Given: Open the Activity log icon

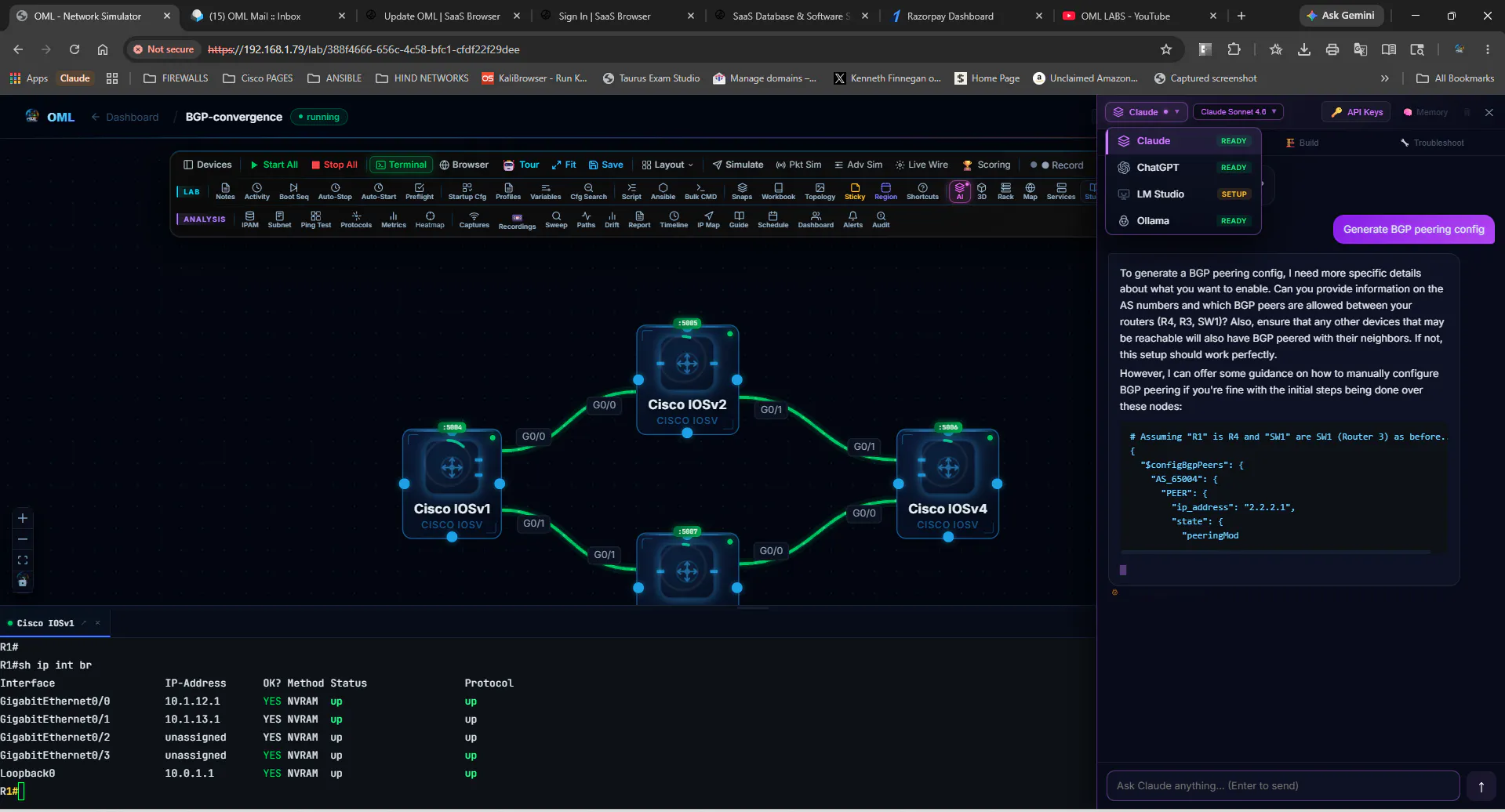Looking at the screenshot, I should 256,191.
